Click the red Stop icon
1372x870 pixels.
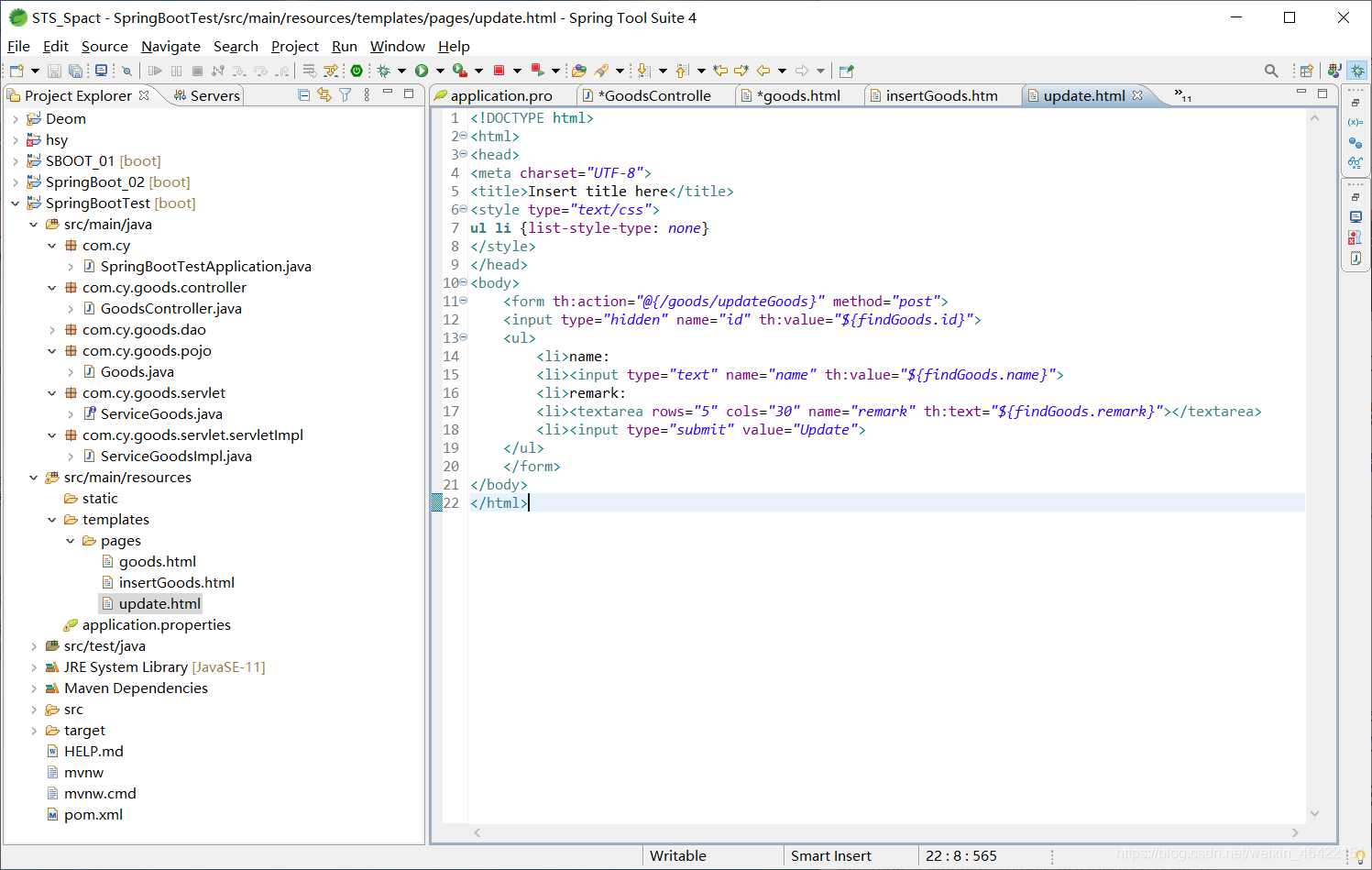coord(499,71)
